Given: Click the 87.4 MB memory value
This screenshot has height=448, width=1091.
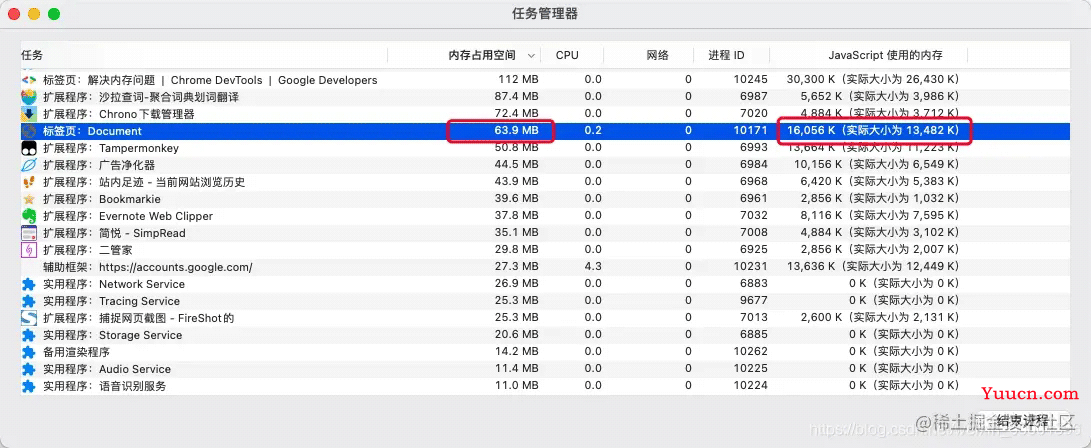Looking at the screenshot, I should tap(518, 97).
